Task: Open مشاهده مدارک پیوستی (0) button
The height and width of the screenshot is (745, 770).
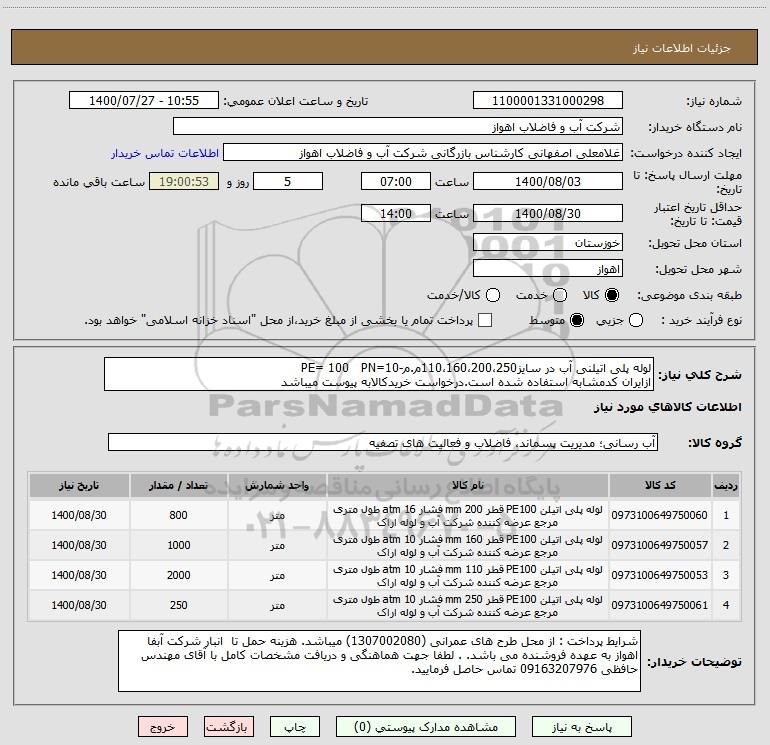Action: 426,727
